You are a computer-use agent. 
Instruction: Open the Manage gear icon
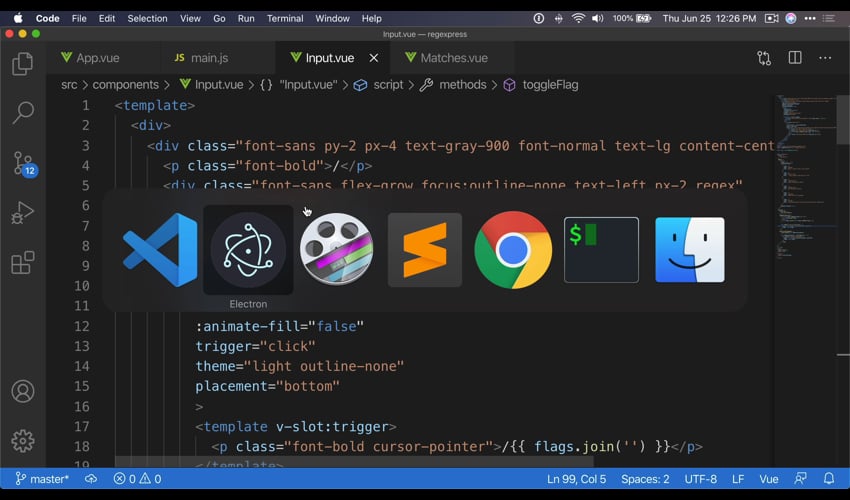[23, 441]
